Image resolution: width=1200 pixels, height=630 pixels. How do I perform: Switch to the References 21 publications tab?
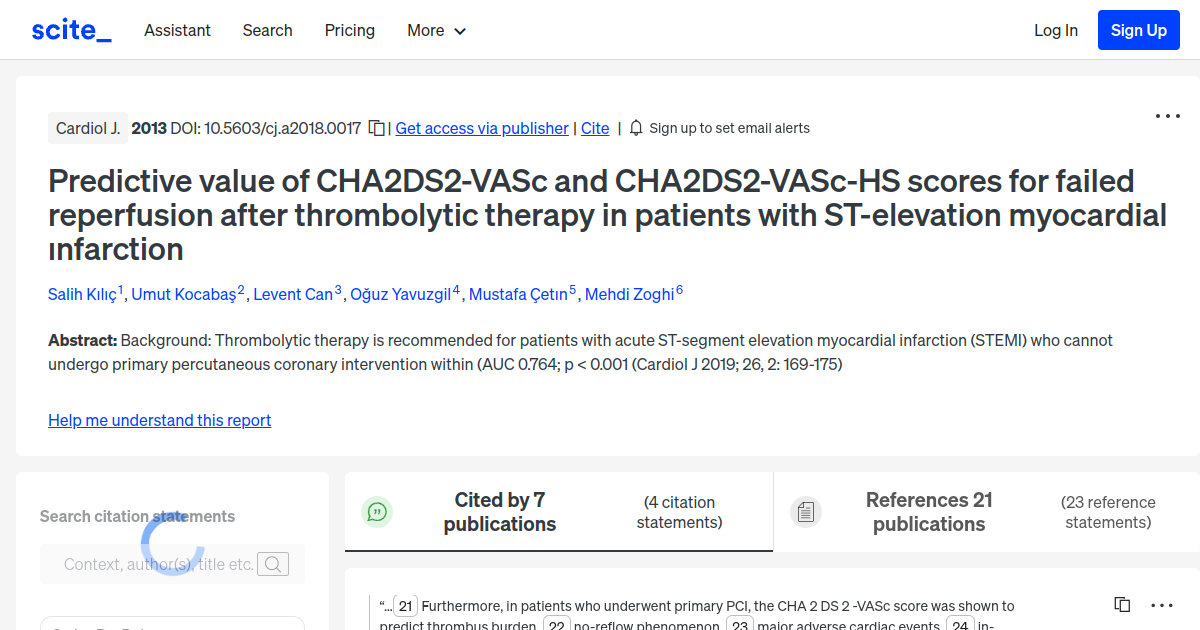[928, 511]
